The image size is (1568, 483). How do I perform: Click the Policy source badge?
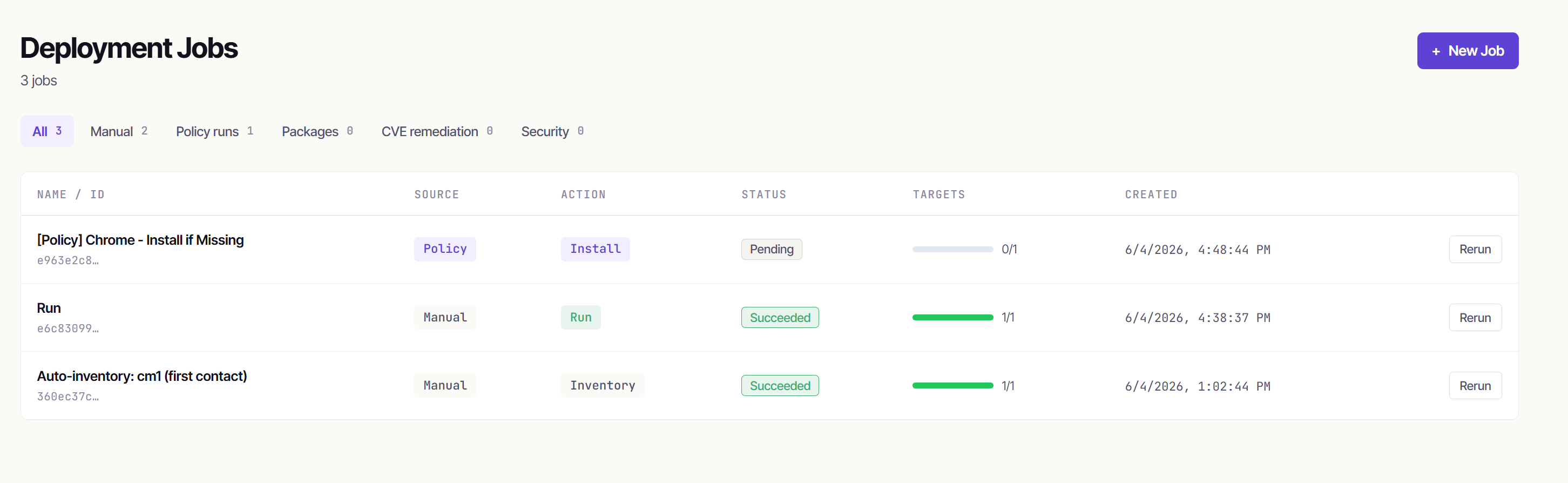(445, 249)
